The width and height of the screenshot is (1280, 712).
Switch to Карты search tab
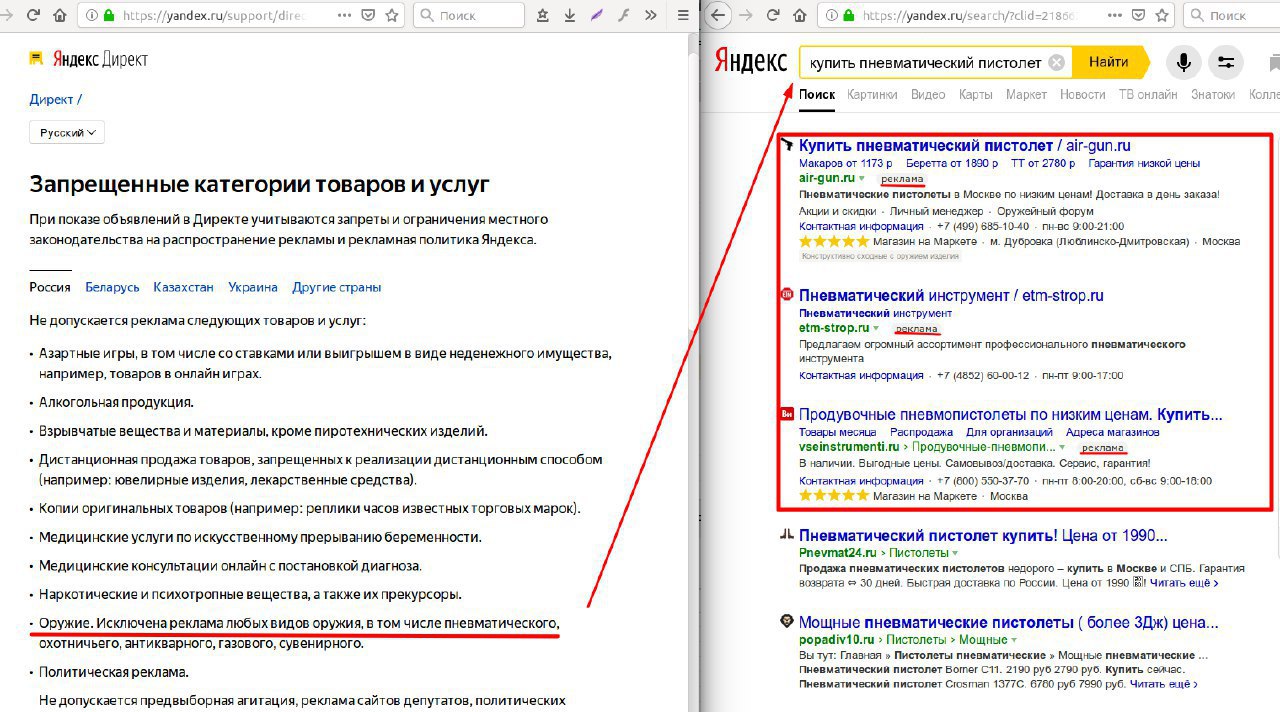(976, 95)
